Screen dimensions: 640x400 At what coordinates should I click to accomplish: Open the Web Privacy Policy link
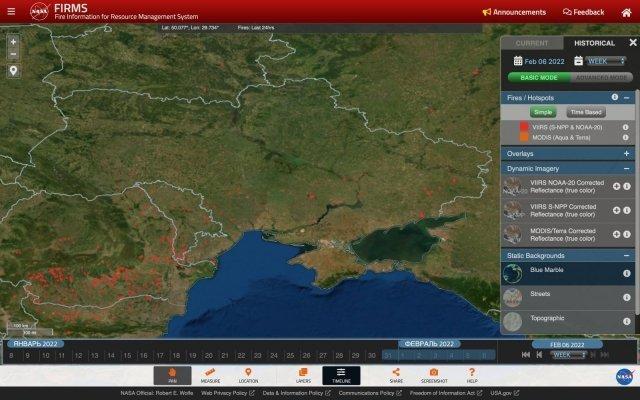228,393
